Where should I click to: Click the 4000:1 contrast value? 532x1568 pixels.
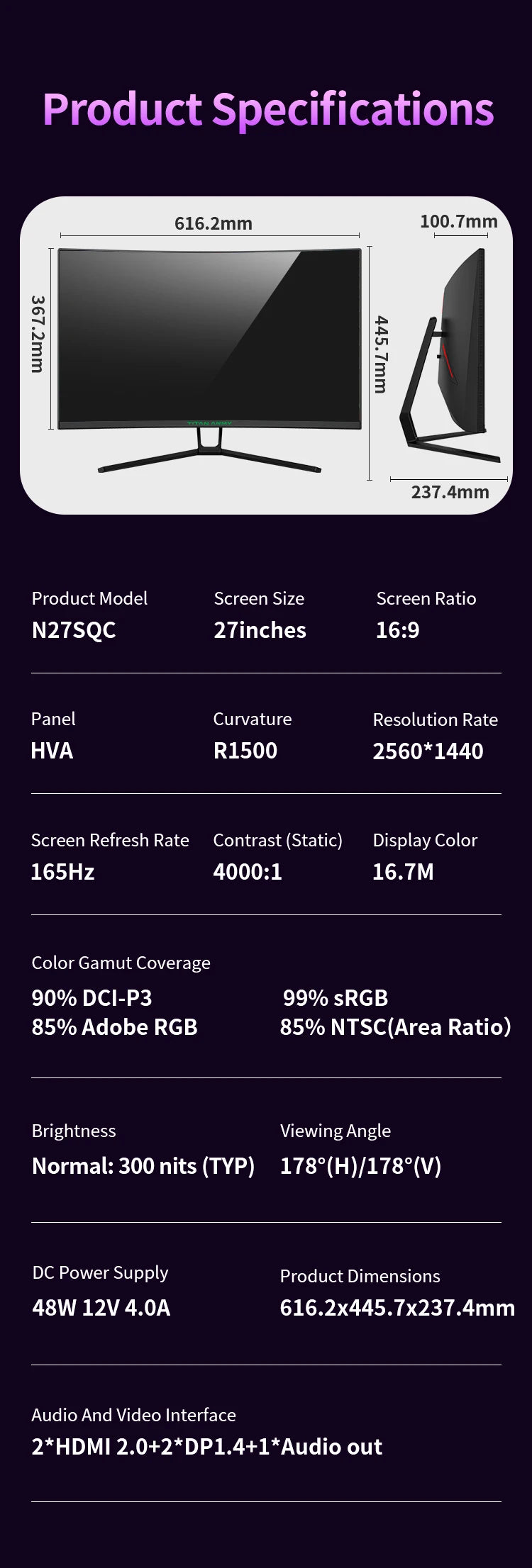248,872
